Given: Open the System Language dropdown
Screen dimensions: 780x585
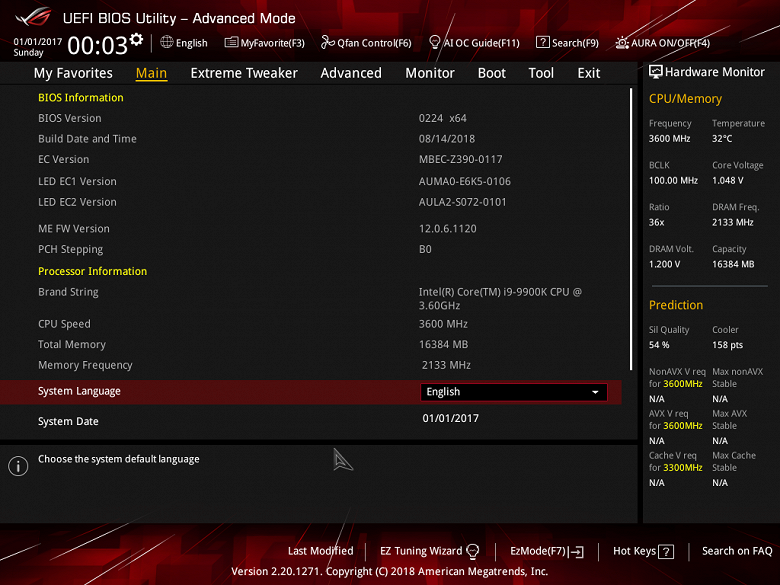Looking at the screenshot, I should 514,392.
